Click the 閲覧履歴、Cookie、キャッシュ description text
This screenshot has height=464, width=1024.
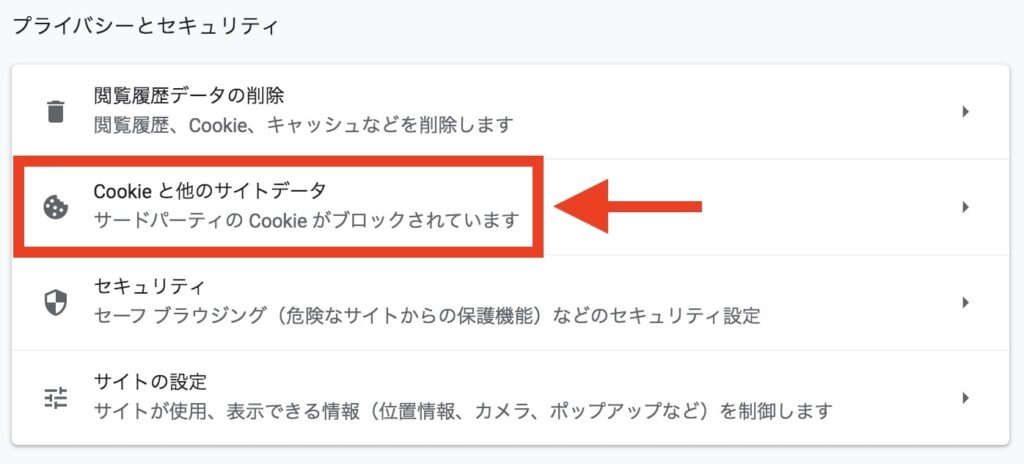[304, 124]
